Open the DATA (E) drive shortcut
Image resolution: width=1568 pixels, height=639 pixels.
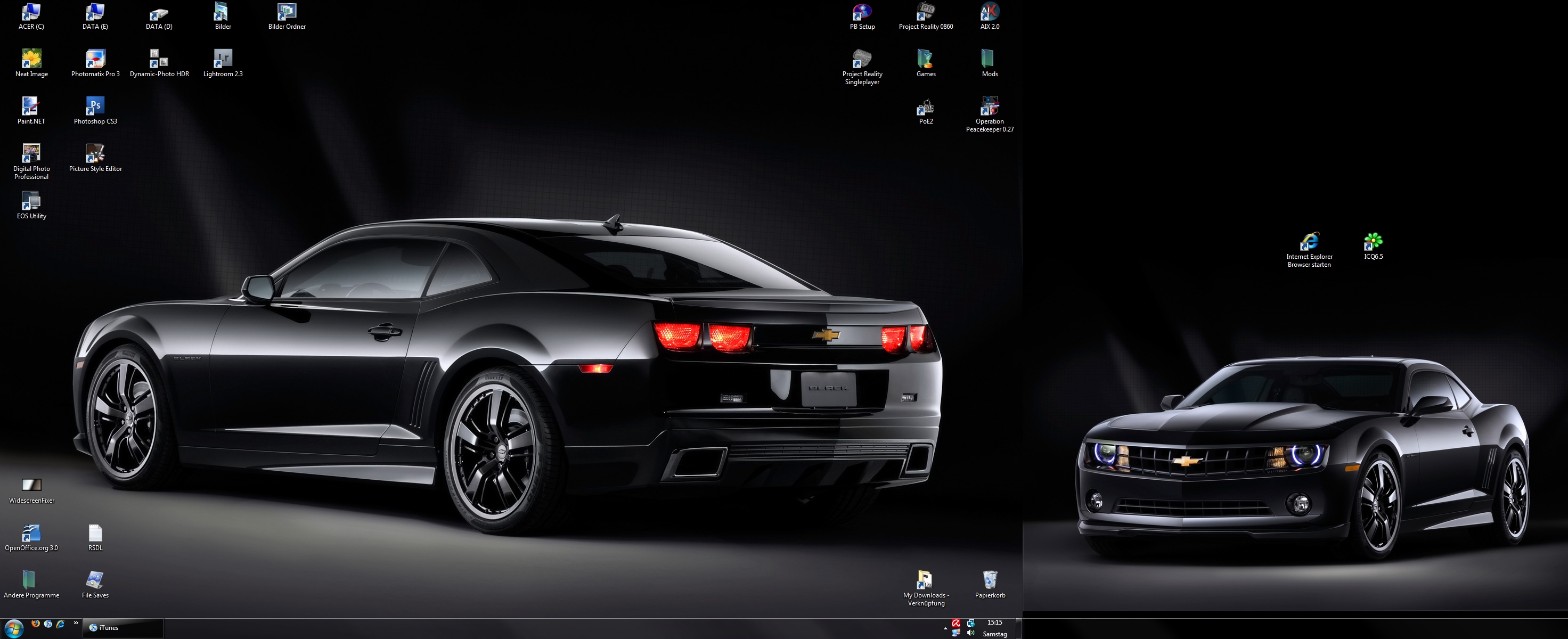click(95, 17)
